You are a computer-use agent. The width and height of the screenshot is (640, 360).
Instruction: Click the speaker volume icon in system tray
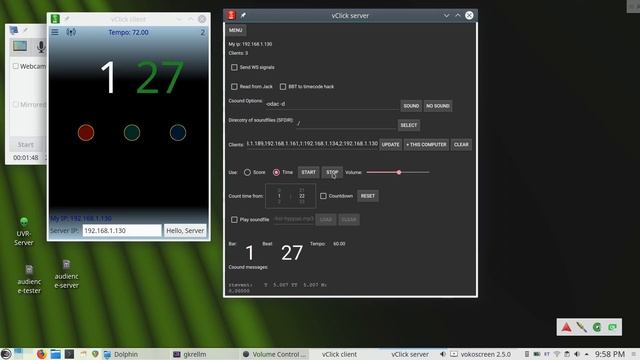tap(577, 354)
